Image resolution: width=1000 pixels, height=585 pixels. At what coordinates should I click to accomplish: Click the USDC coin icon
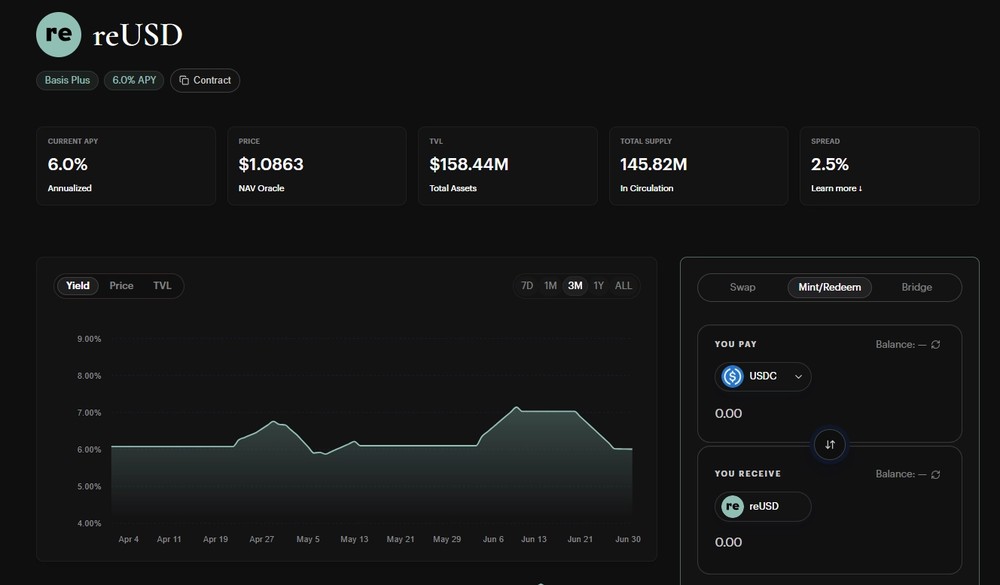coord(732,376)
